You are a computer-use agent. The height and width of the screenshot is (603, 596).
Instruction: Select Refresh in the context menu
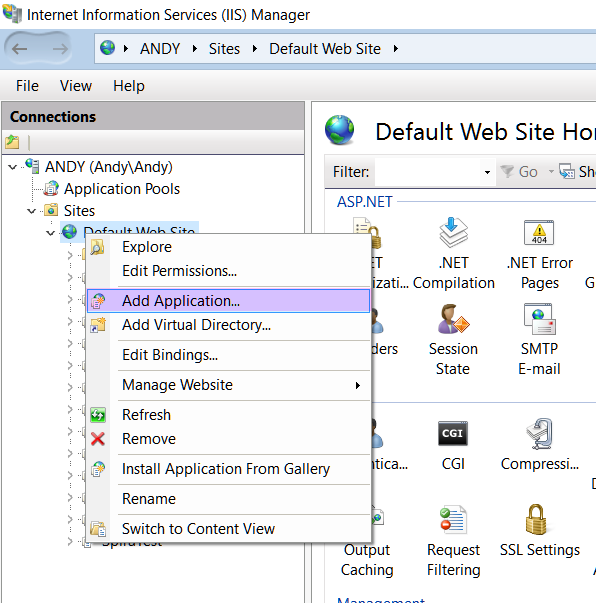(x=228, y=415)
